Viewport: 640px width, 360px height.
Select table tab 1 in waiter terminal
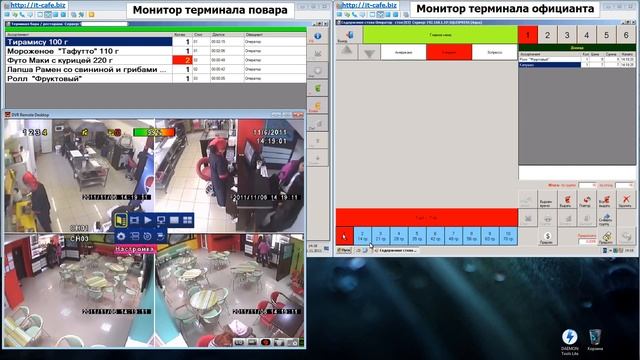point(528,35)
